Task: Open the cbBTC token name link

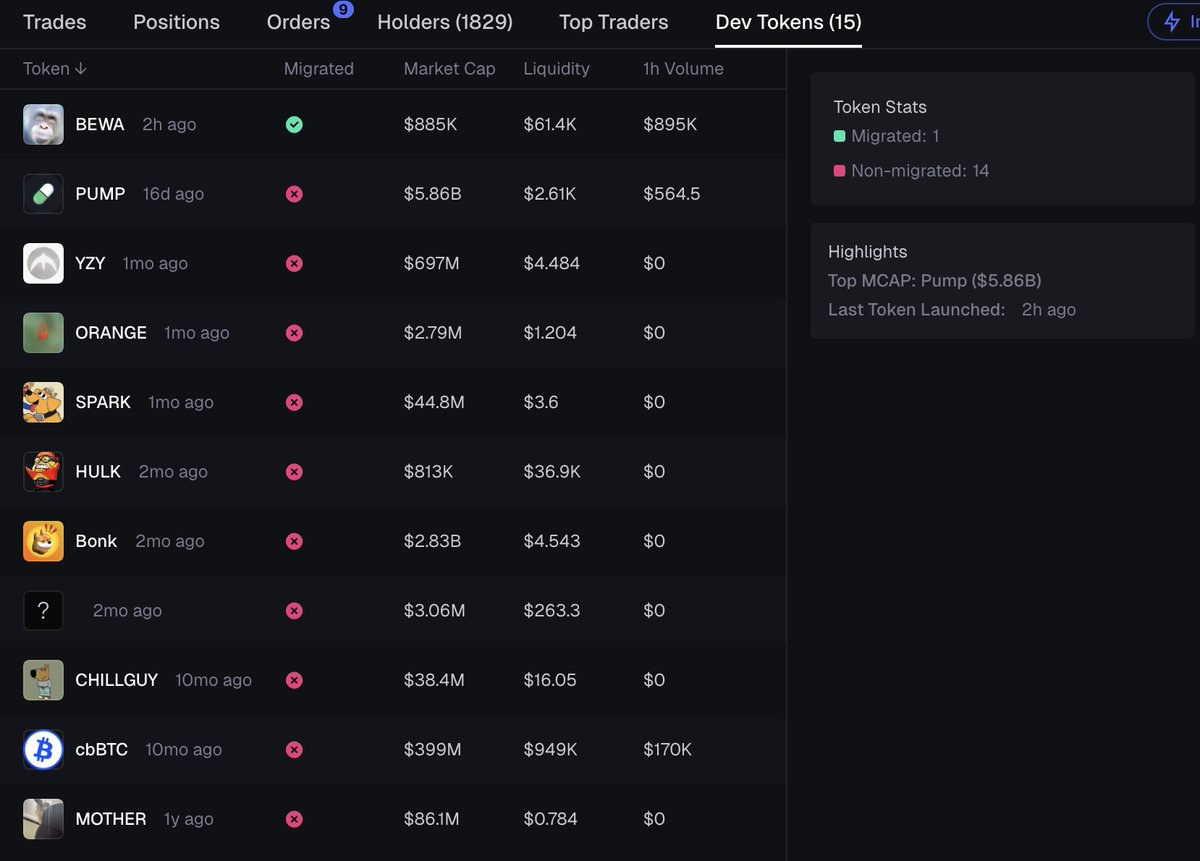Action: [102, 750]
